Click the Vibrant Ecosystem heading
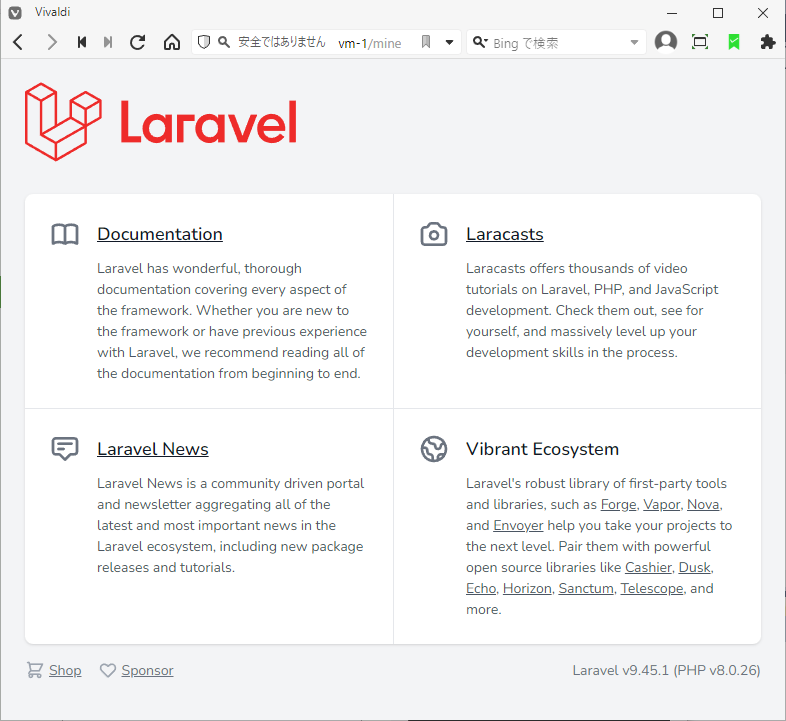This screenshot has height=721, width=786. 542,449
